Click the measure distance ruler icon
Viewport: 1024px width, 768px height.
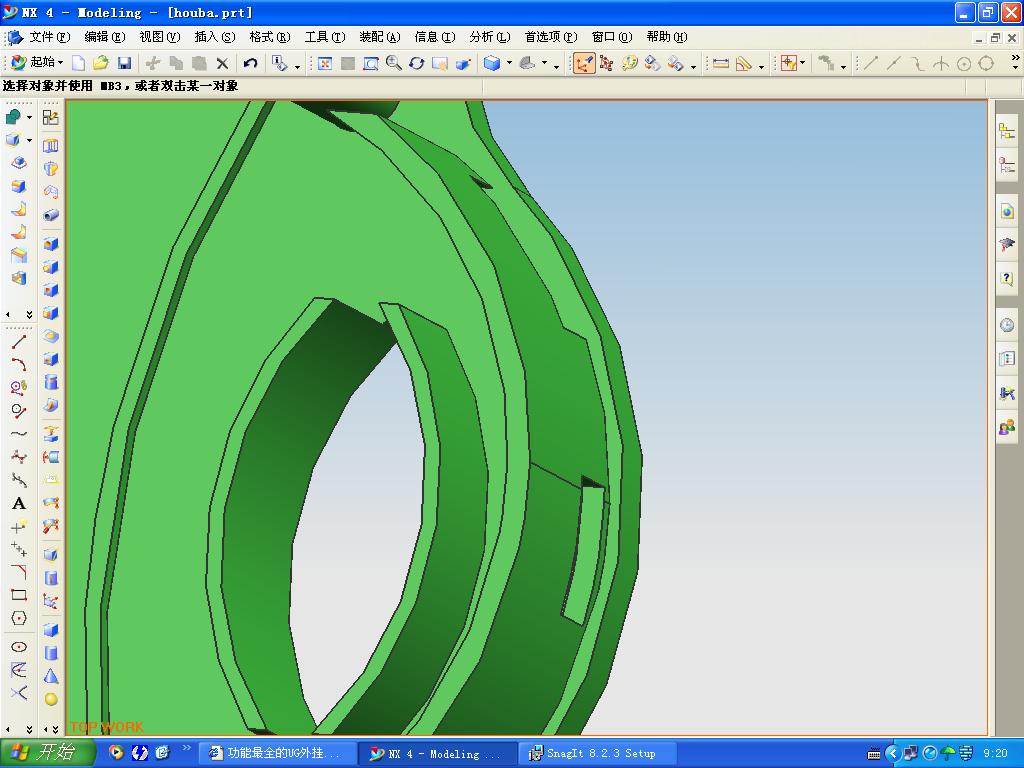(x=721, y=63)
